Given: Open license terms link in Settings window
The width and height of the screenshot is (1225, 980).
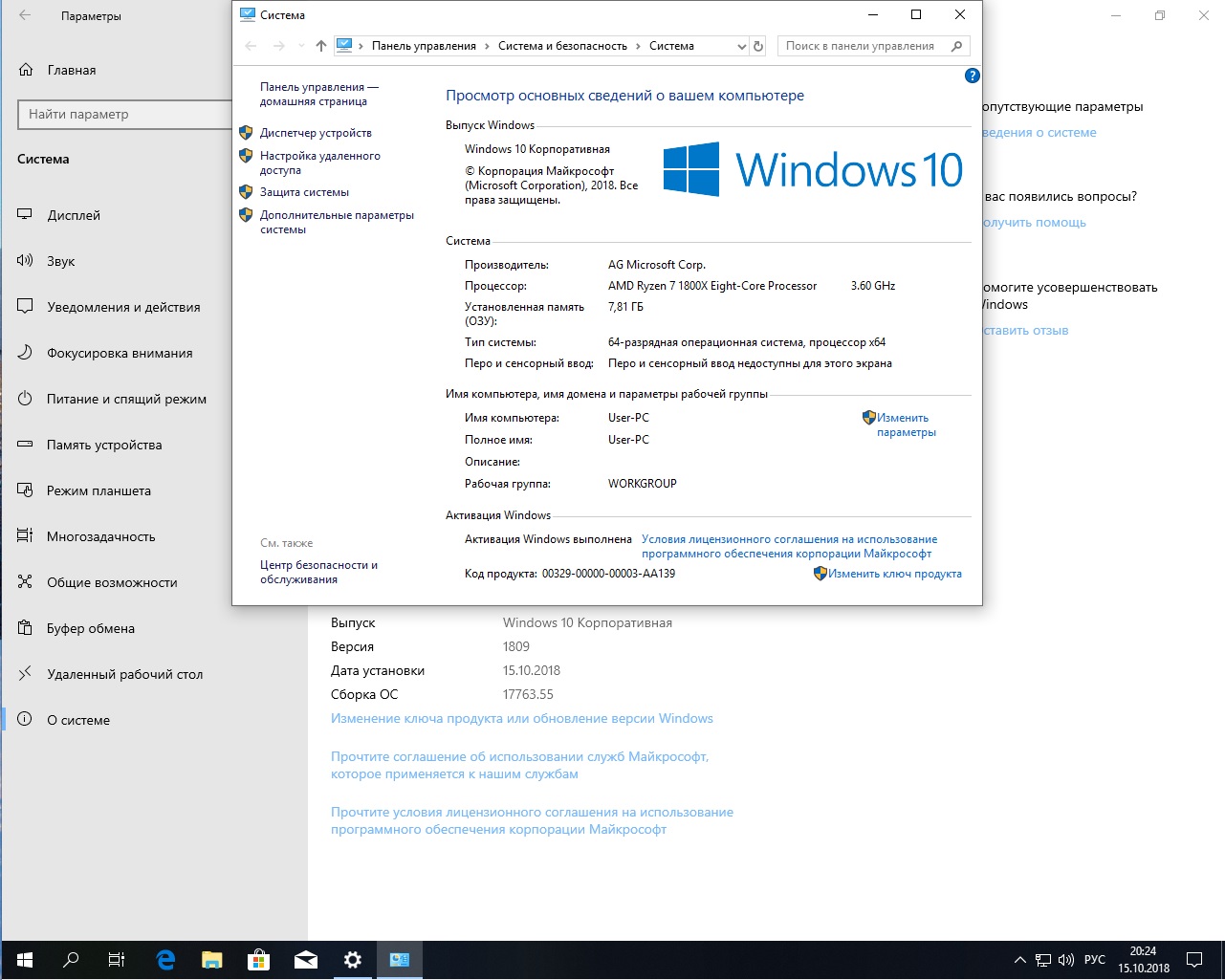Looking at the screenshot, I should [532, 820].
